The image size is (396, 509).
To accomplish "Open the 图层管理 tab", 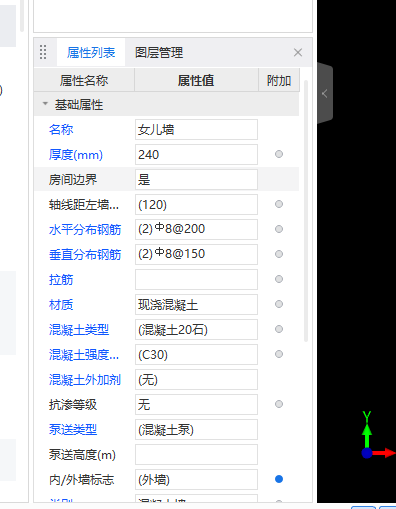I will [159, 52].
